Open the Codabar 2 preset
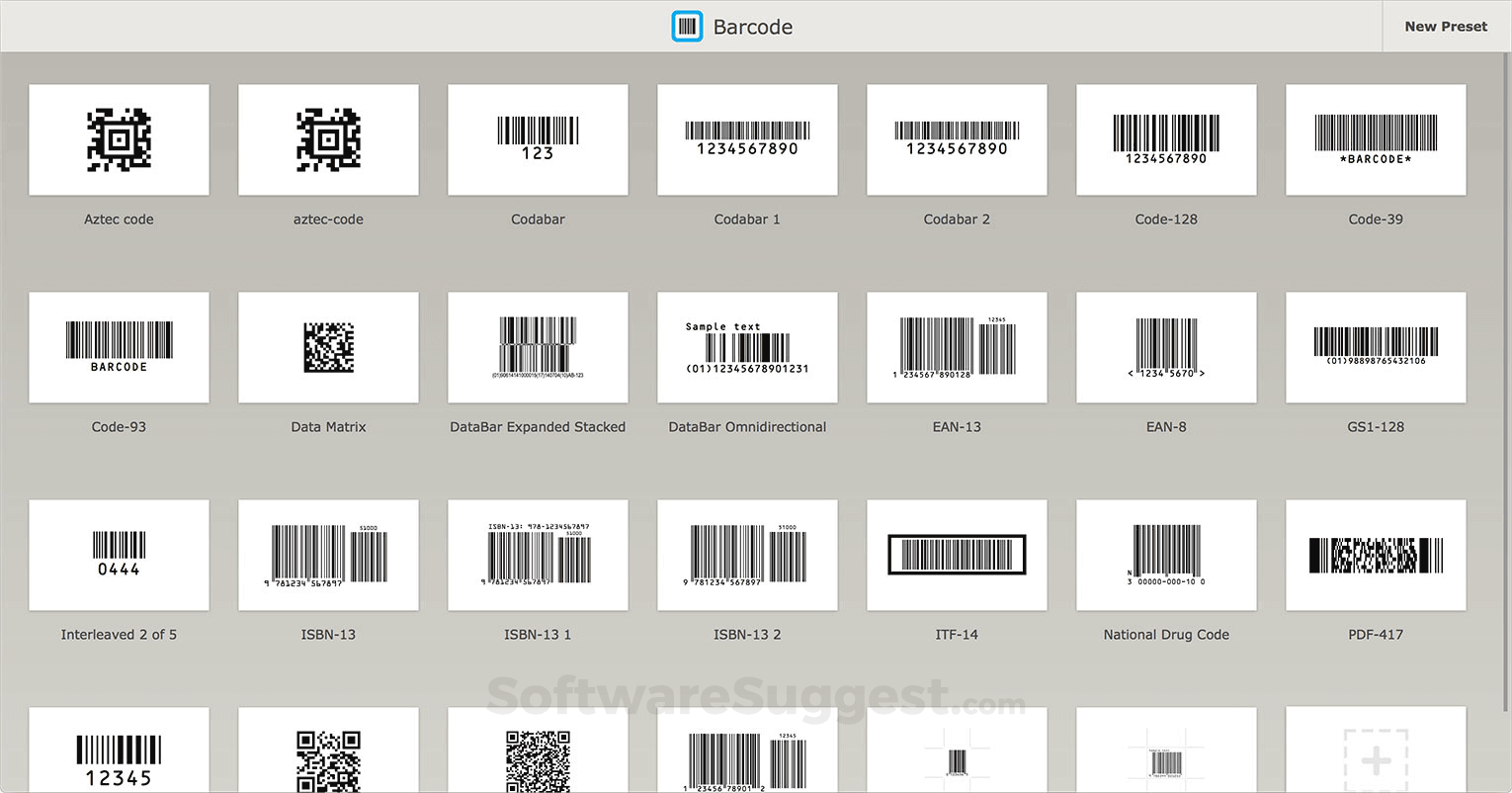The height and width of the screenshot is (793, 1512). pyautogui.click(x=957, y=139)
